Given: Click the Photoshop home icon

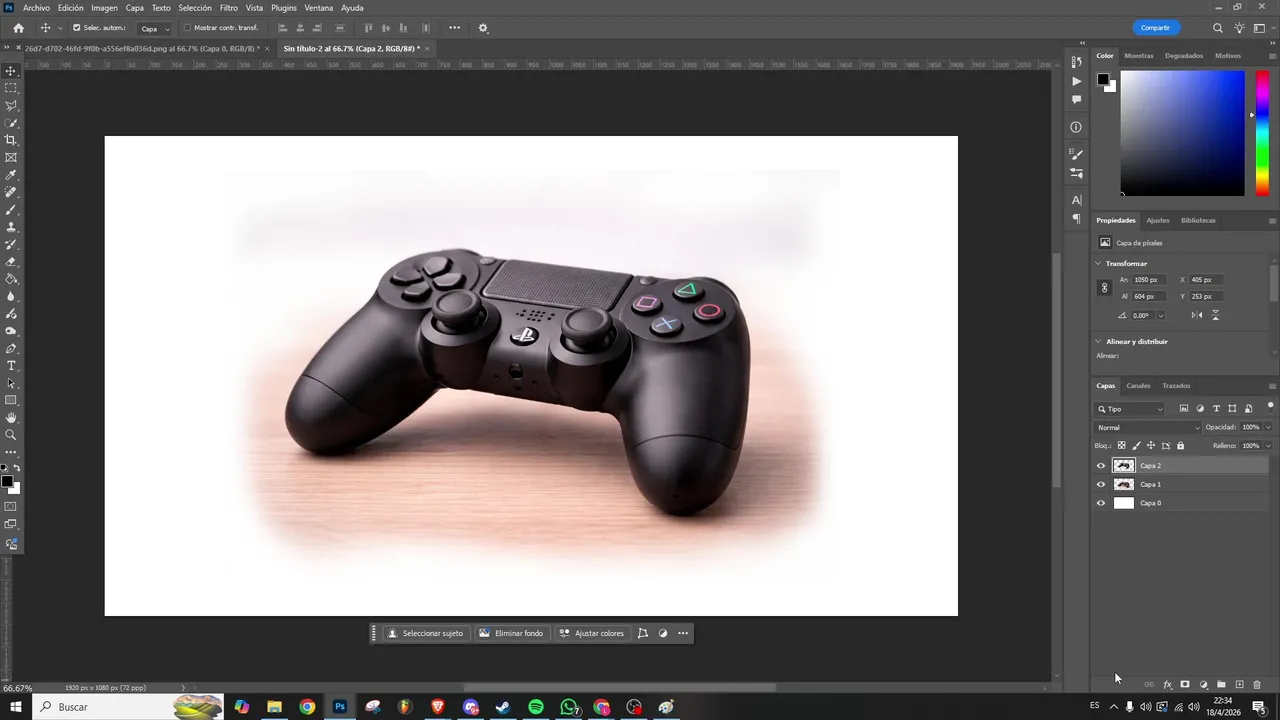Looking at the screenshot, I should [18, 28].
